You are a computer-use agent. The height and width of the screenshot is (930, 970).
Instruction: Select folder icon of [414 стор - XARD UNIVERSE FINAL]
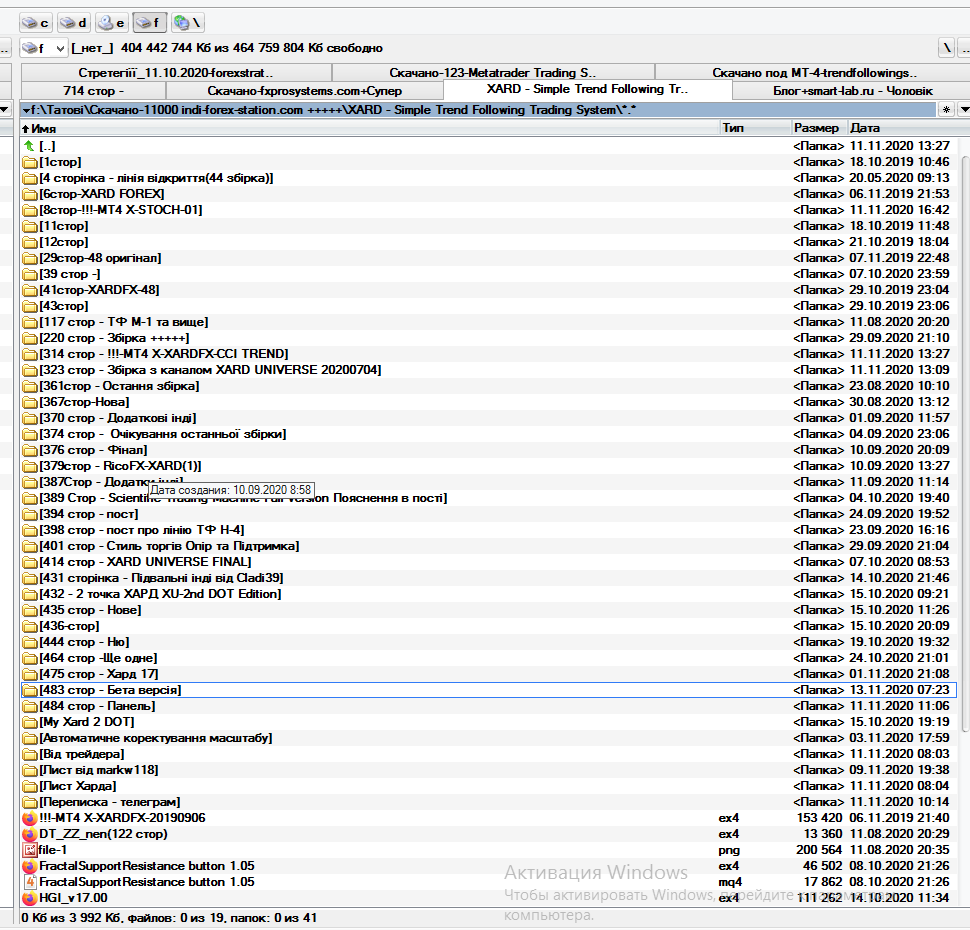click(x=30, y=562)
